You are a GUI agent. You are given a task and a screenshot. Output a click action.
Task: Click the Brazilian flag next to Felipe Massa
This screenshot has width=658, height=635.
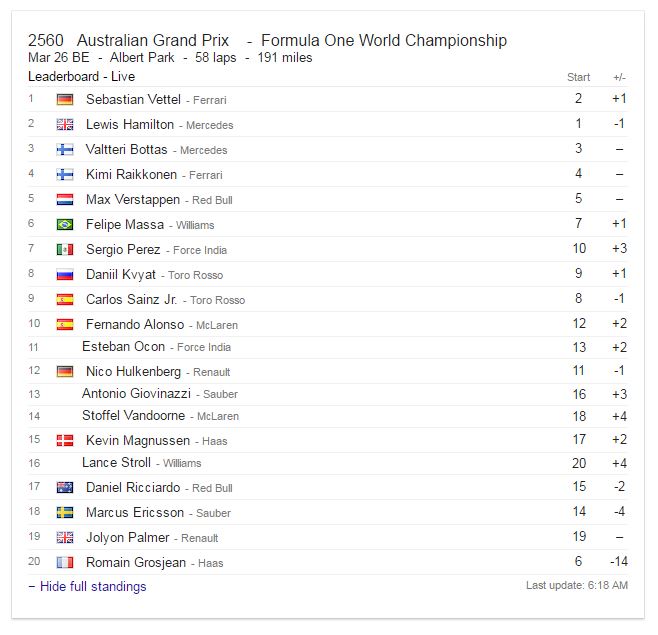click(65, 225)
